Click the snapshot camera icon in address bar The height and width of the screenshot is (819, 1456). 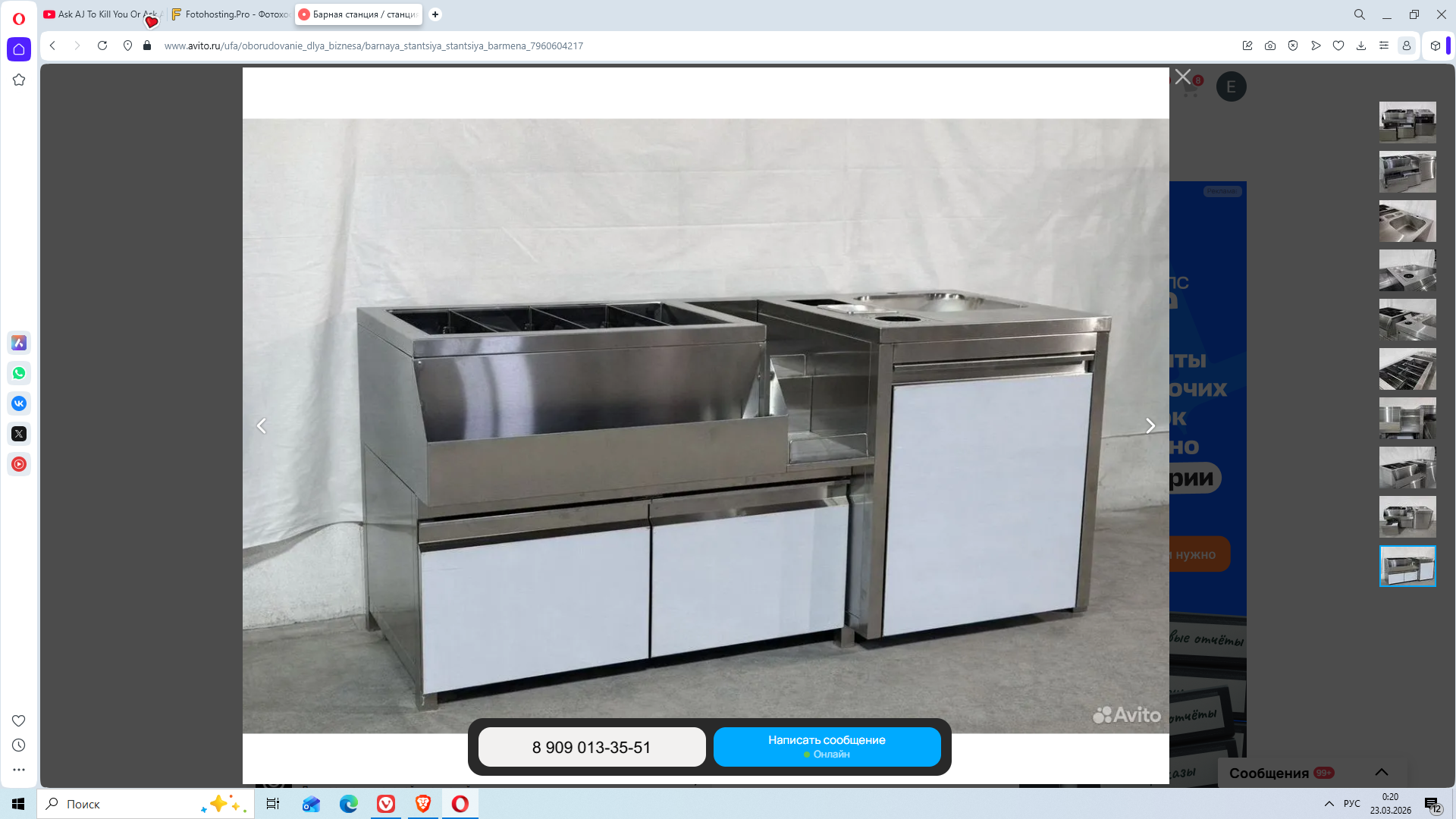(1270, 45)
